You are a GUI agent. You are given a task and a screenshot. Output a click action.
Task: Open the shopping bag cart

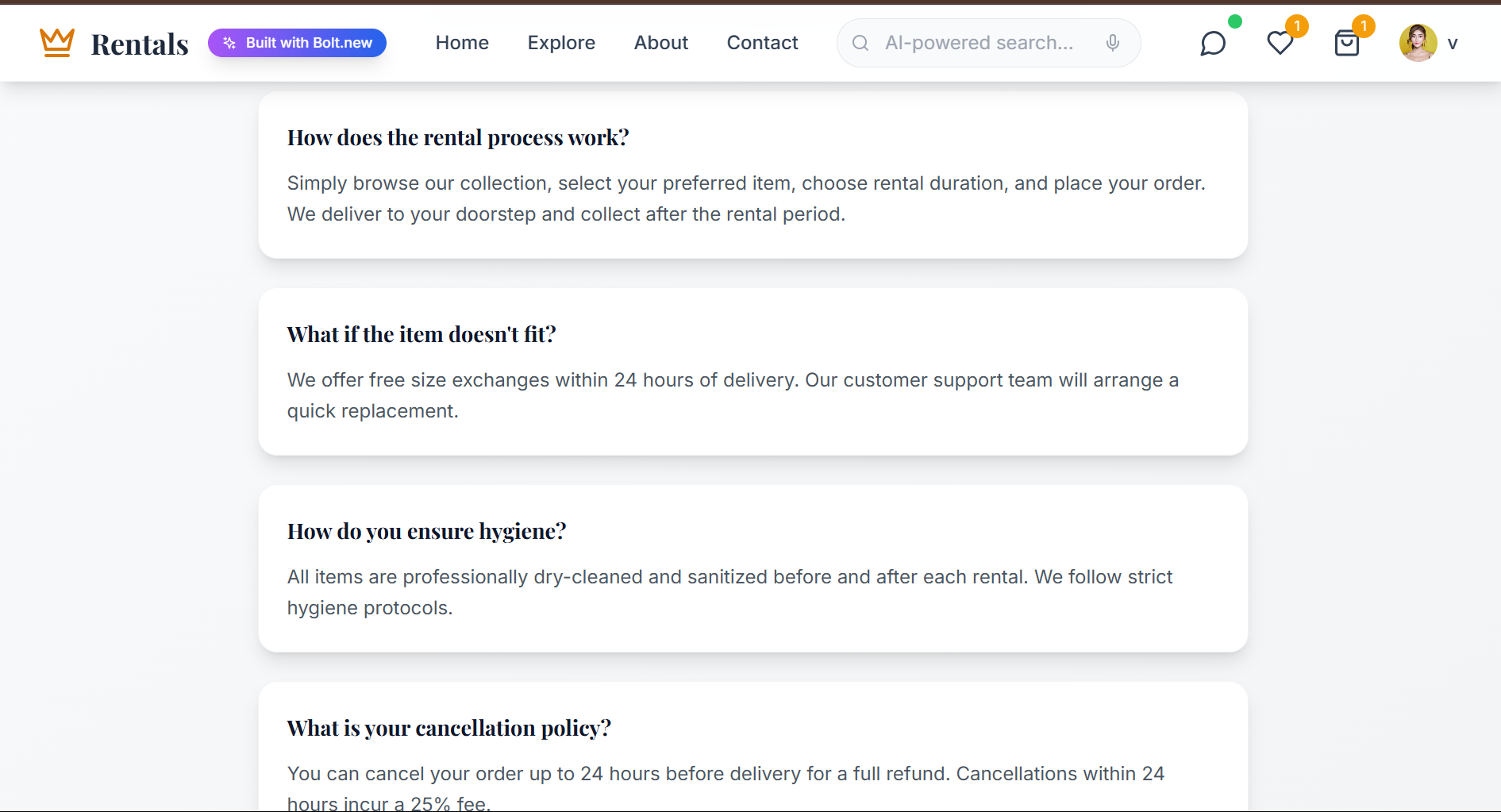pos(1347,44)
